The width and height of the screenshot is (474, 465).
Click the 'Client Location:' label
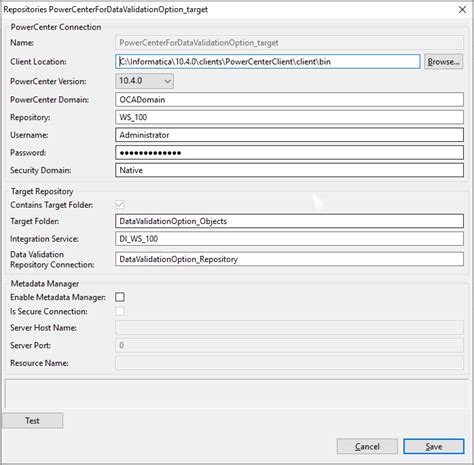click(x=38, y=62)
